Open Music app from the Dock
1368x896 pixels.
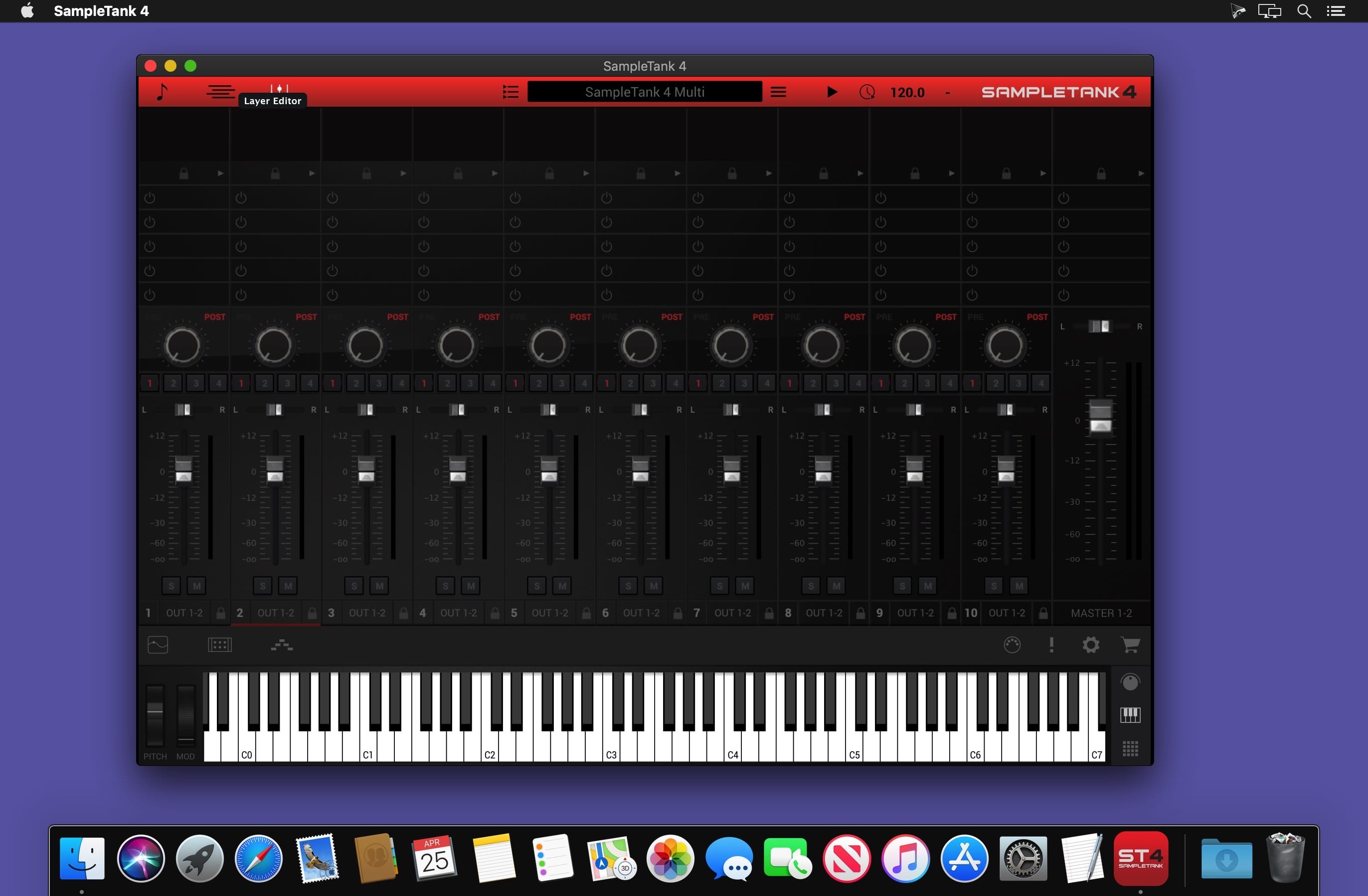[905, 859]
